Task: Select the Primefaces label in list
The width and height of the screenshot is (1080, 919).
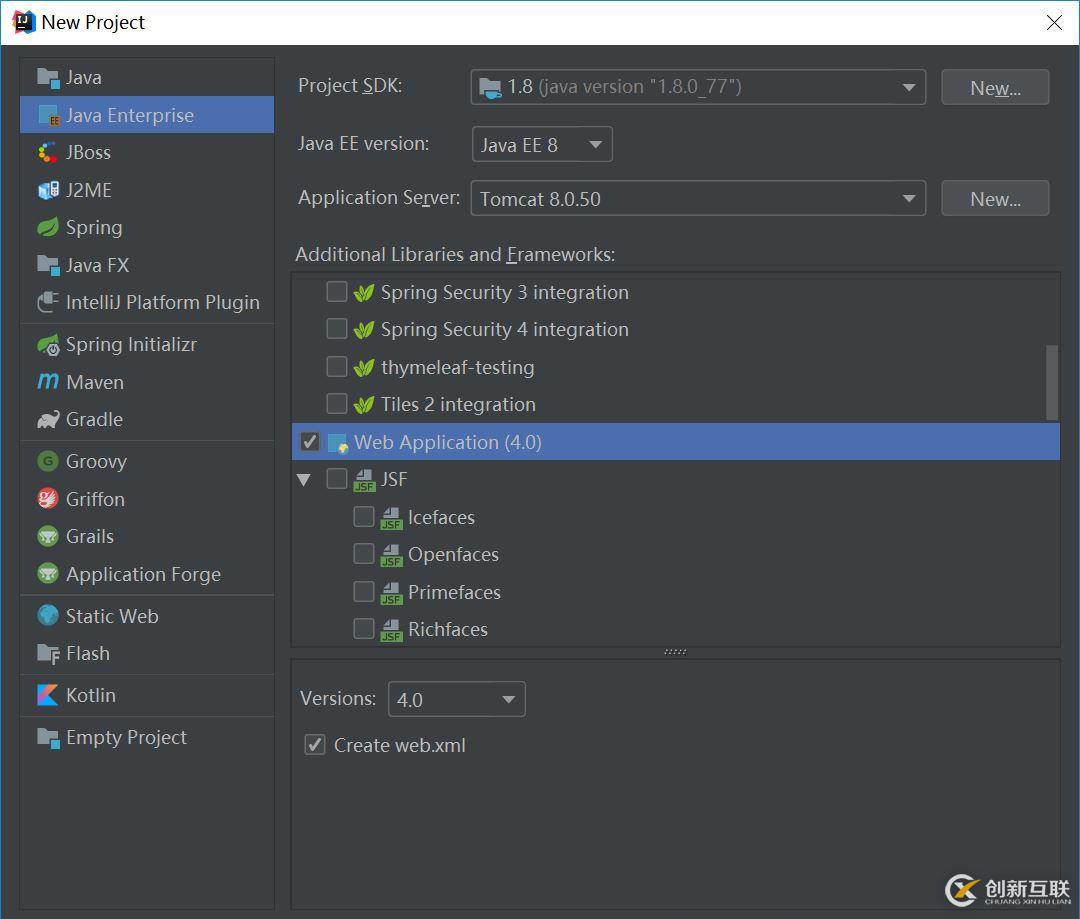Action: (455, 592)
